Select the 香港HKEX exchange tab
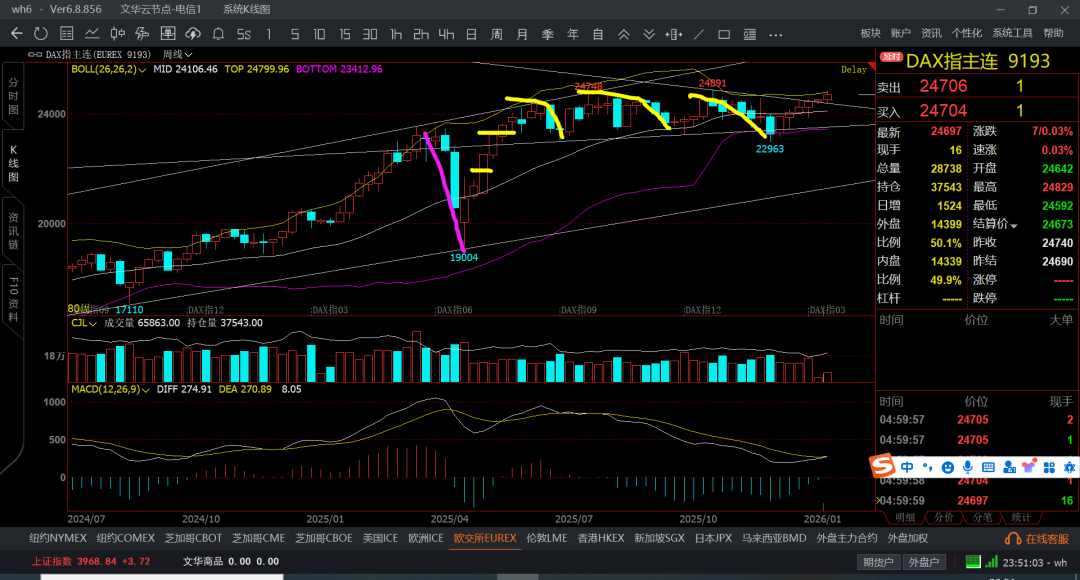The height and width of the screenshot is (580, 1080). tap(601, 538)
